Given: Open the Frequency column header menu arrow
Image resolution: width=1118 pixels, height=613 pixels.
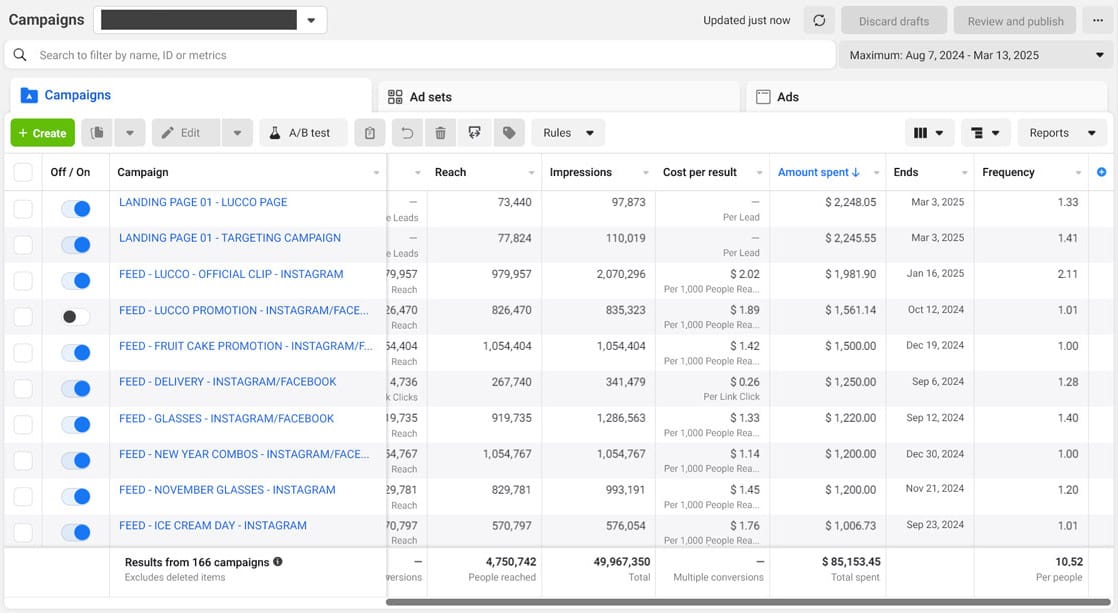Looking at the screenshot, I should (x=1078, y=172).
